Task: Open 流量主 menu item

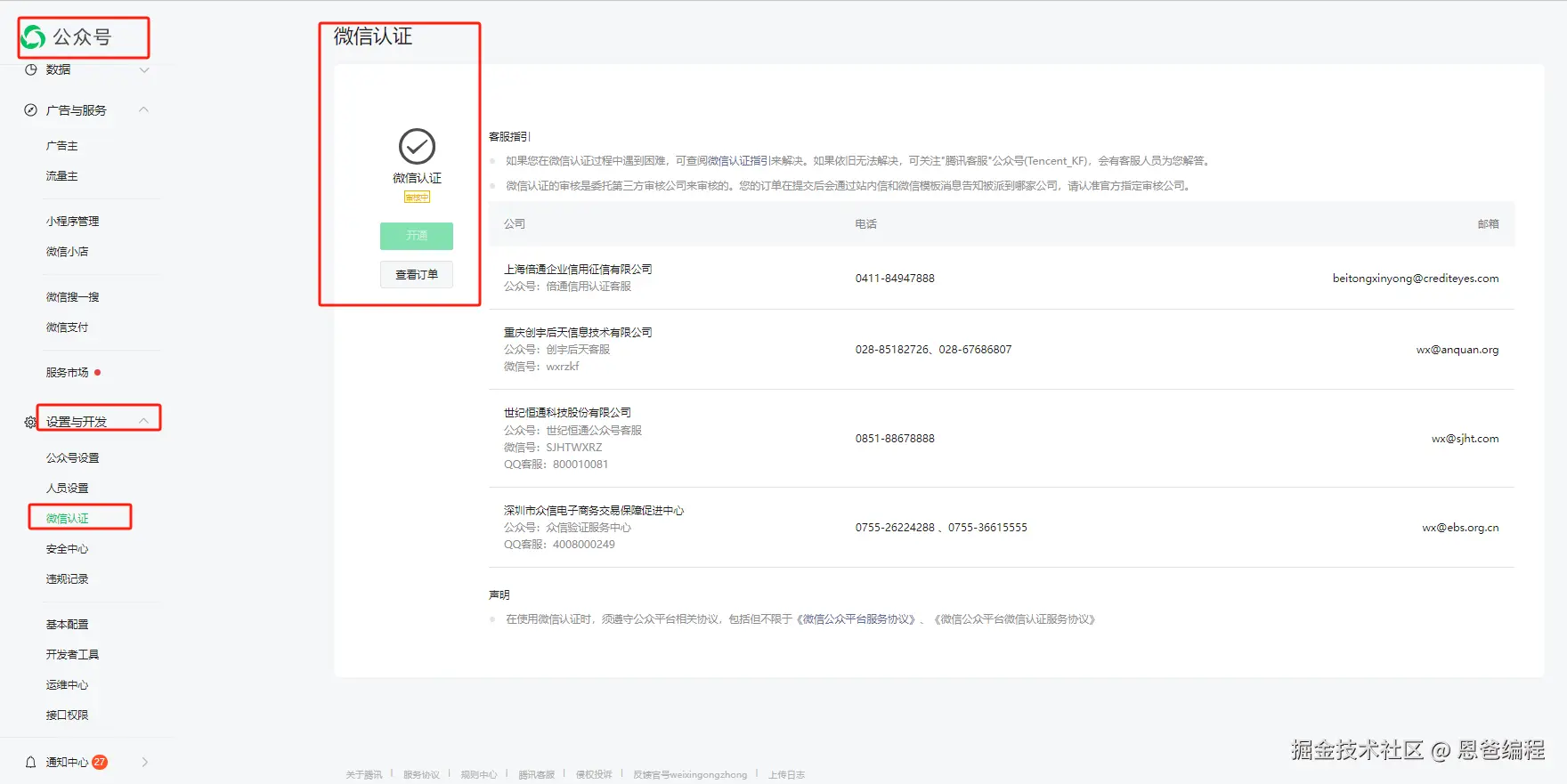Action: (62, 176)
